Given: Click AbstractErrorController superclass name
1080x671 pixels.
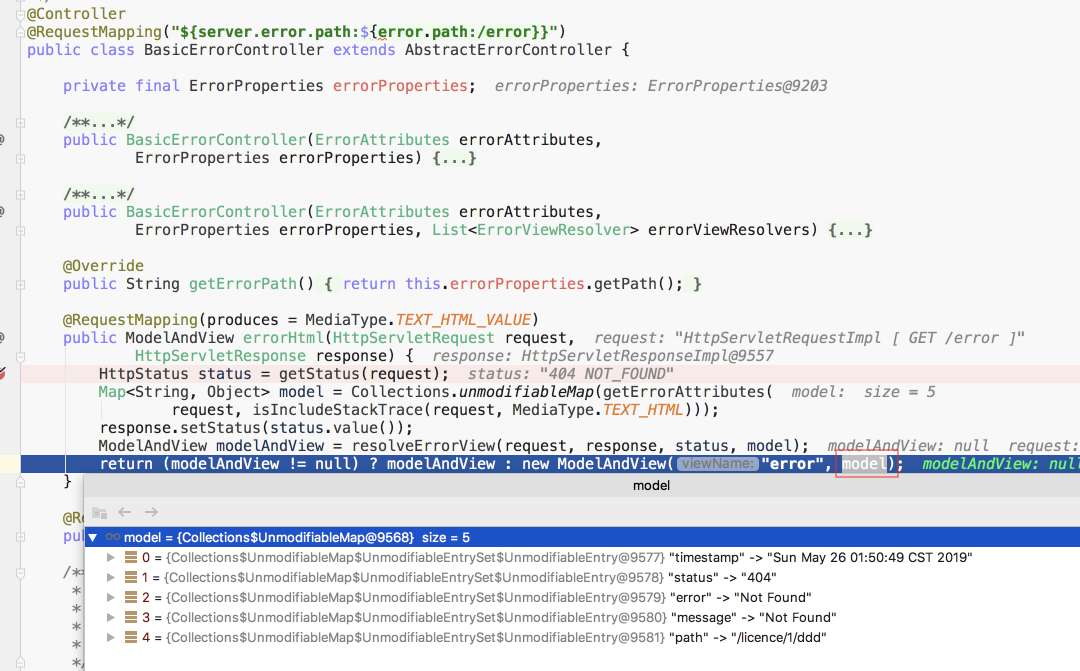Looking at the screenshot, I should pos(508,50).
